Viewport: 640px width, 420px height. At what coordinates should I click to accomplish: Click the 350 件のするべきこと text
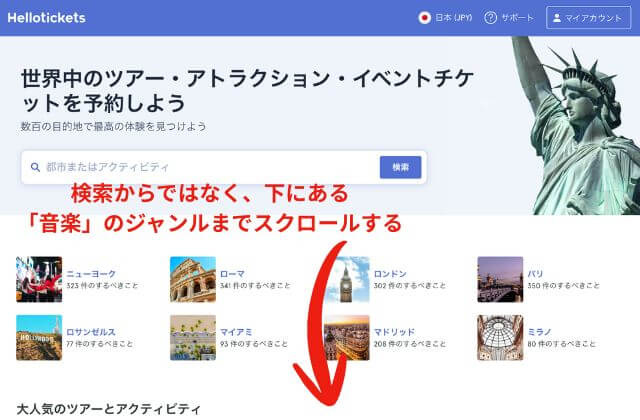(564, 286)
